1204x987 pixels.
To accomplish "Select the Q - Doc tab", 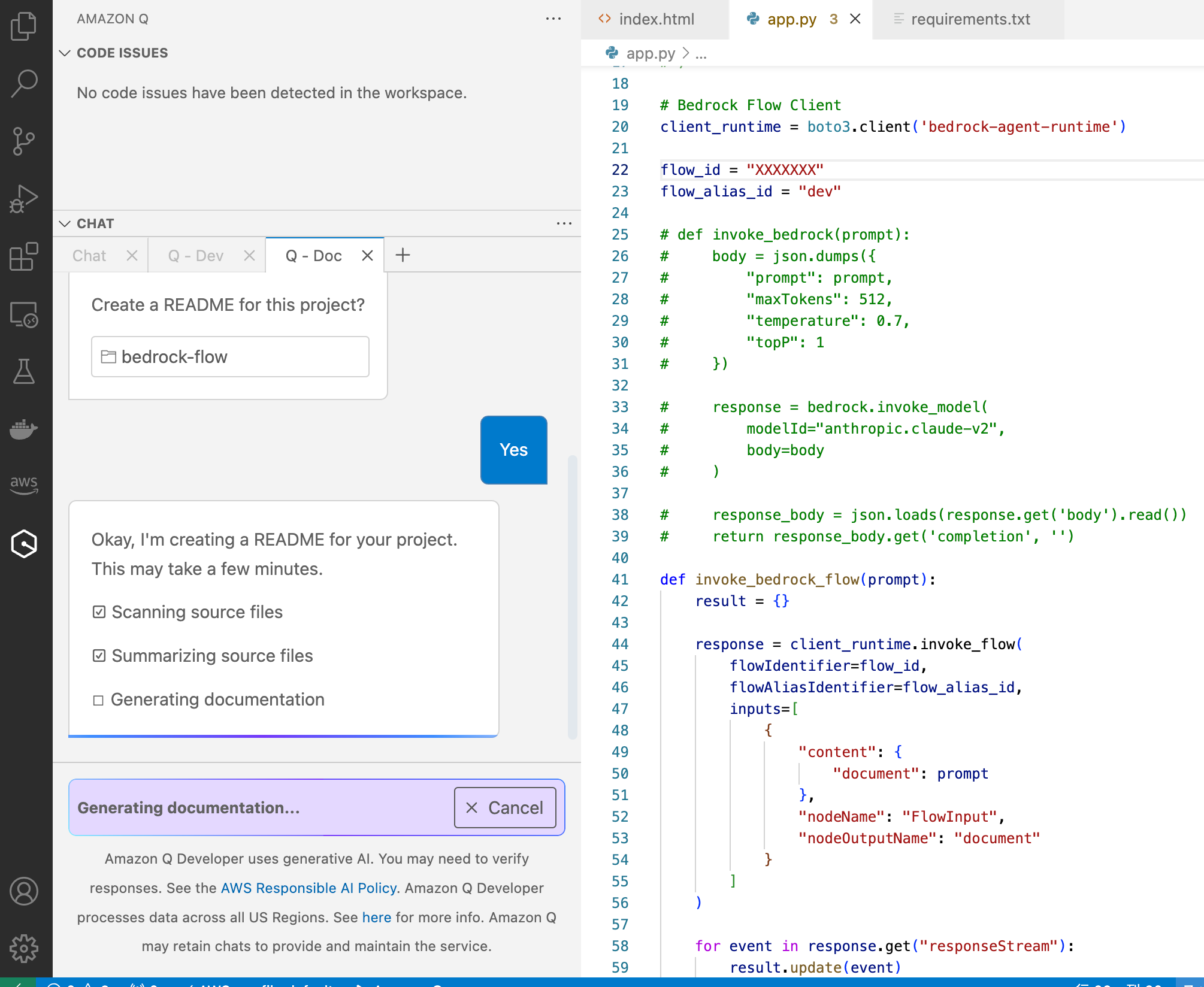I will 314,256.
